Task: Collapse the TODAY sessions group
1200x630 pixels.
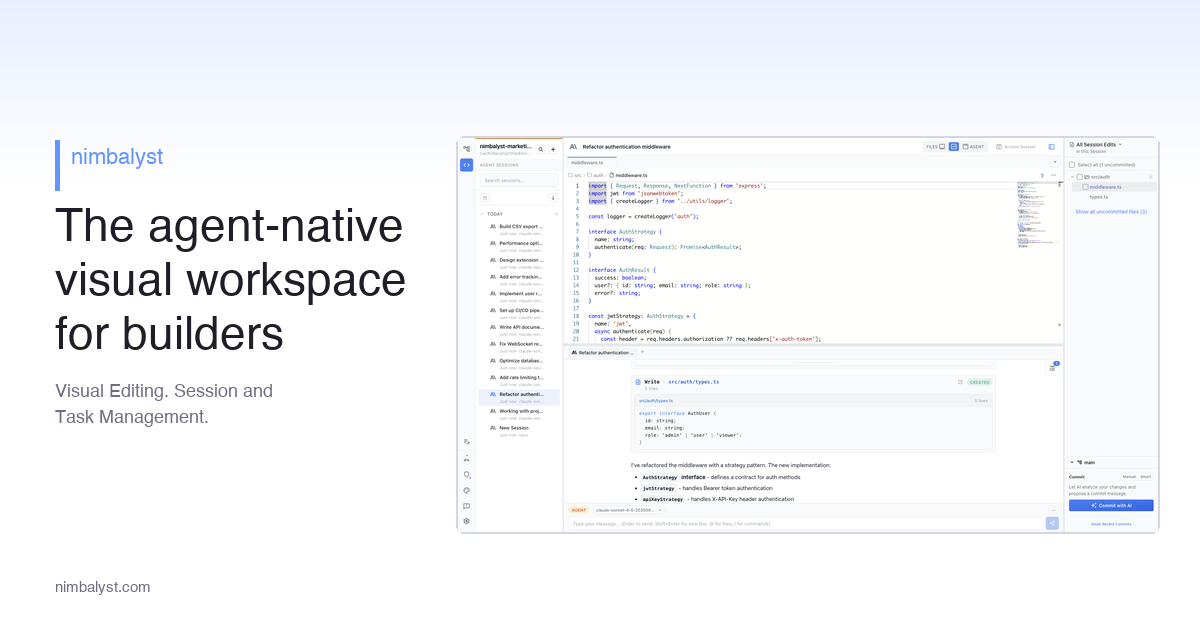Action: (483, 214)
